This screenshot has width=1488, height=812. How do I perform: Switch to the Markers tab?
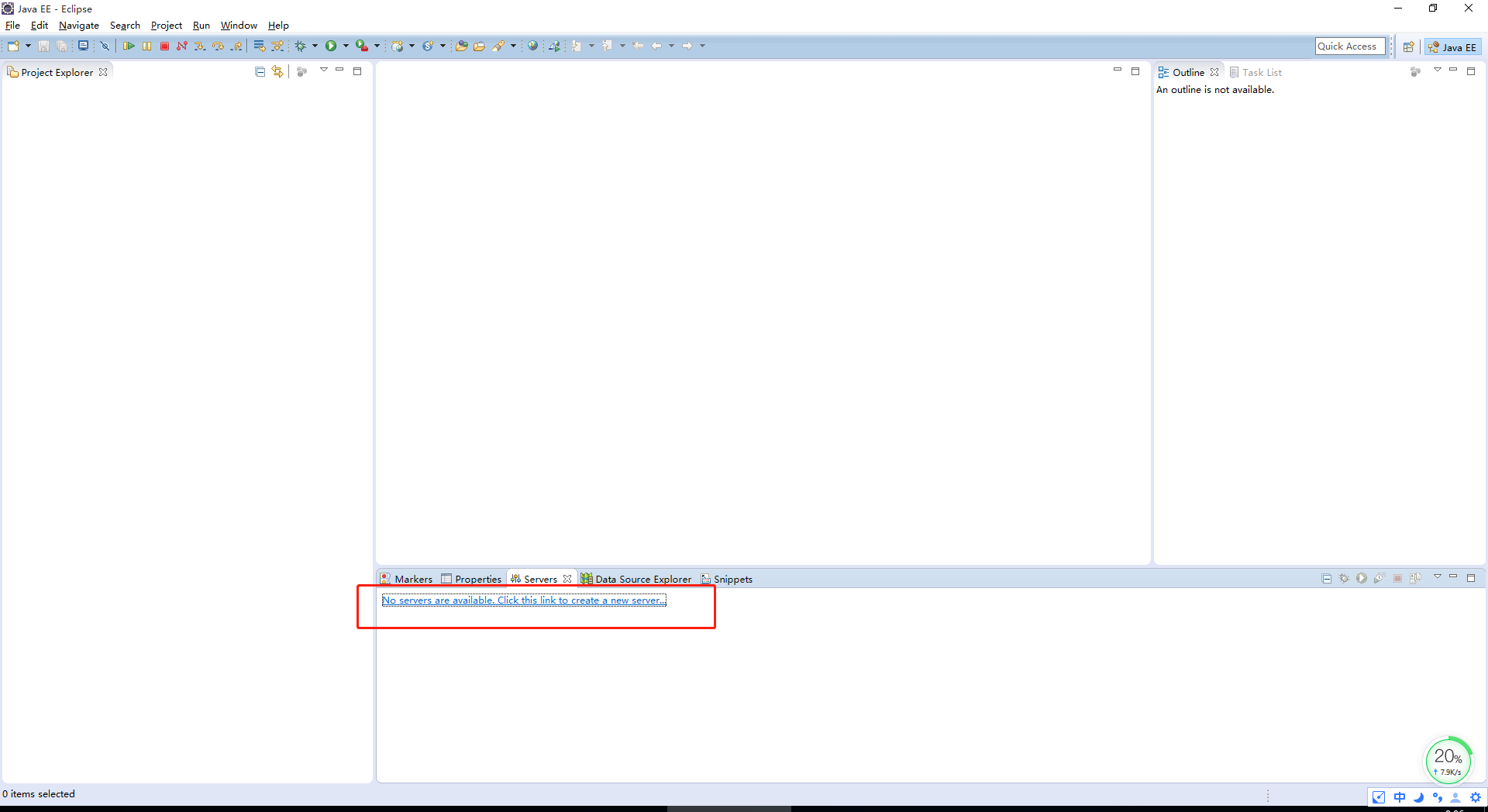pyautogui.click(x=407, y=579)
